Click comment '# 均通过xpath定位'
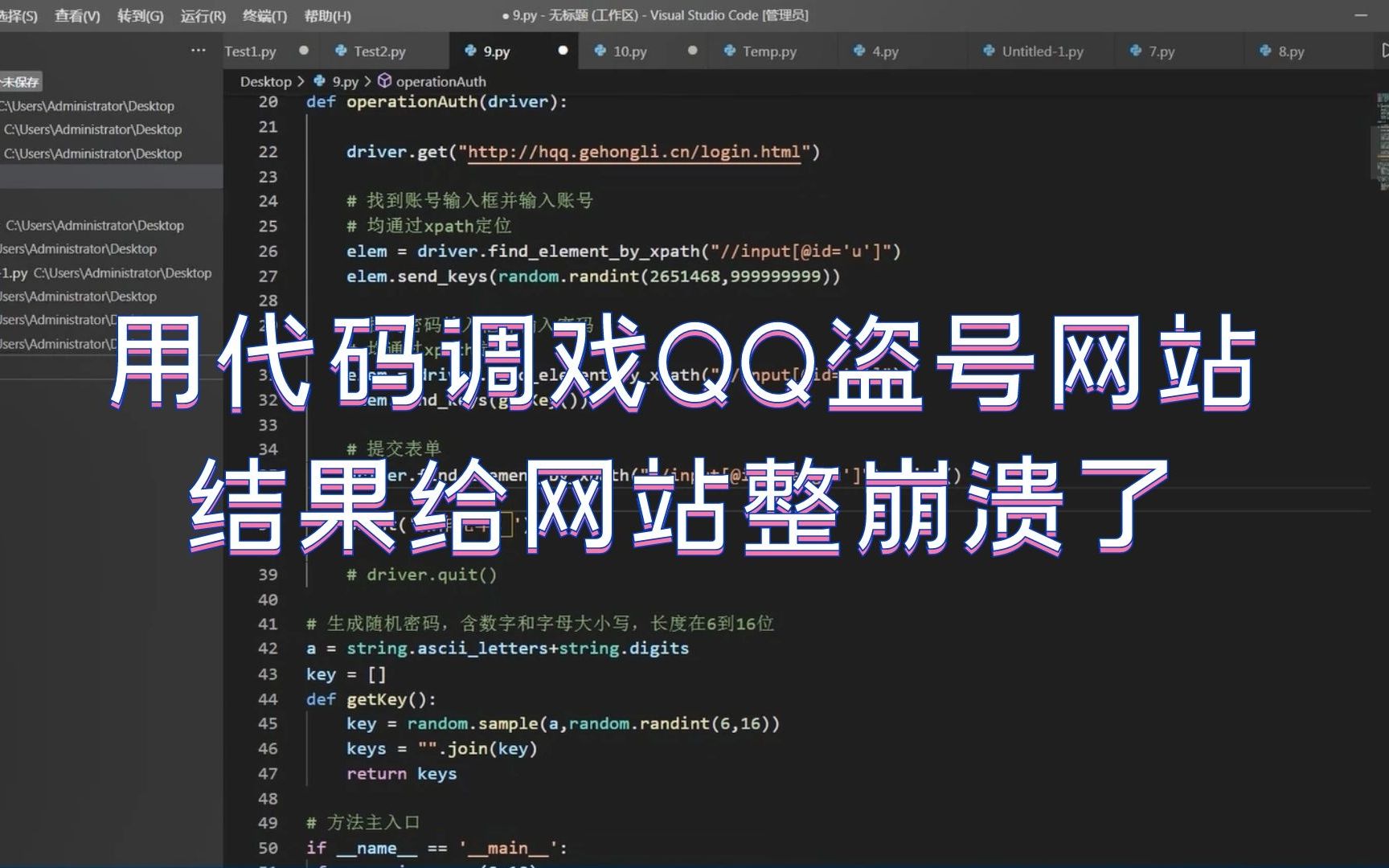The image size is (1389, 868). coord(428,225)
